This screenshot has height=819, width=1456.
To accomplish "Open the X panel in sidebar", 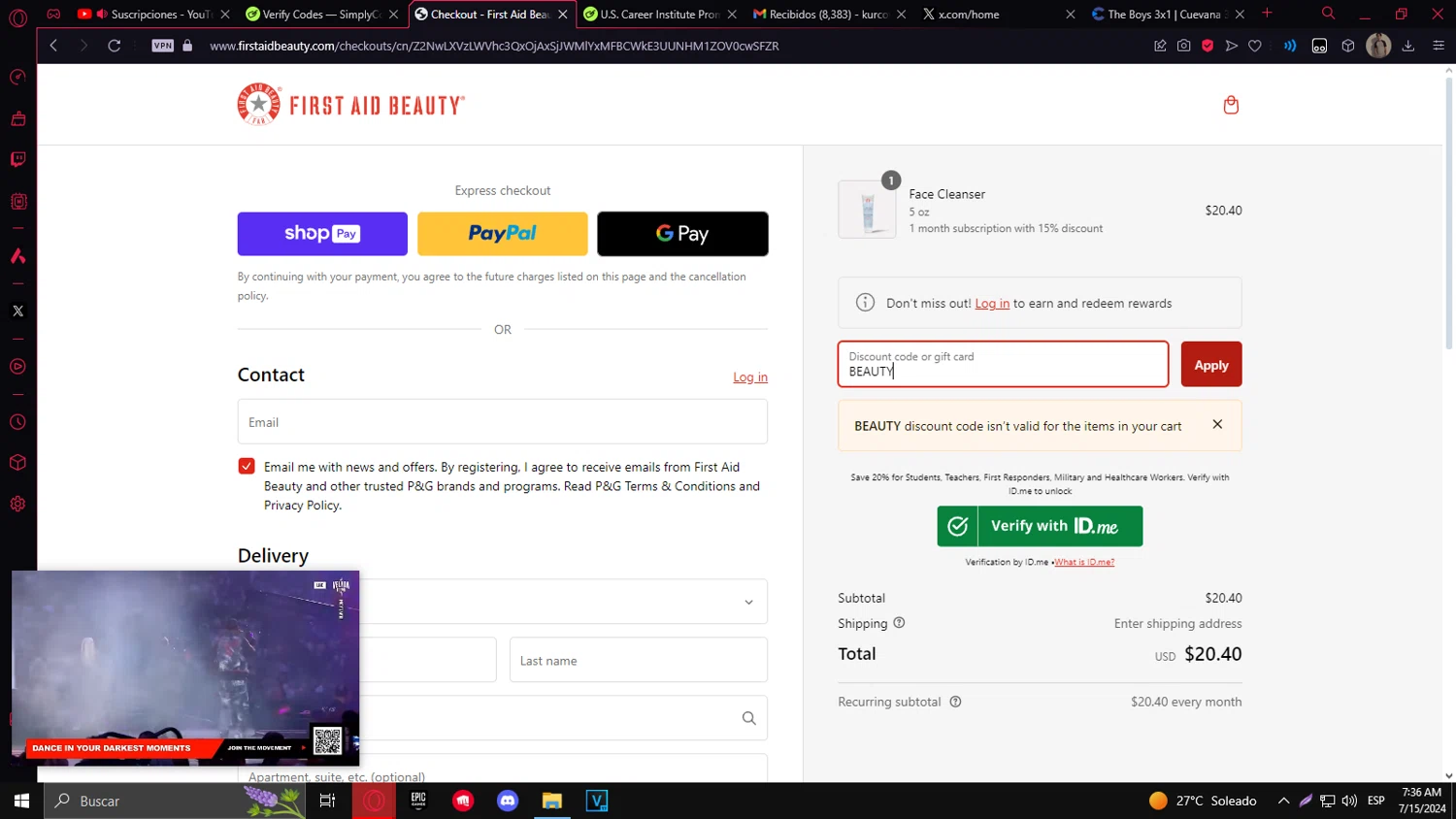I will tap(17, 311).
